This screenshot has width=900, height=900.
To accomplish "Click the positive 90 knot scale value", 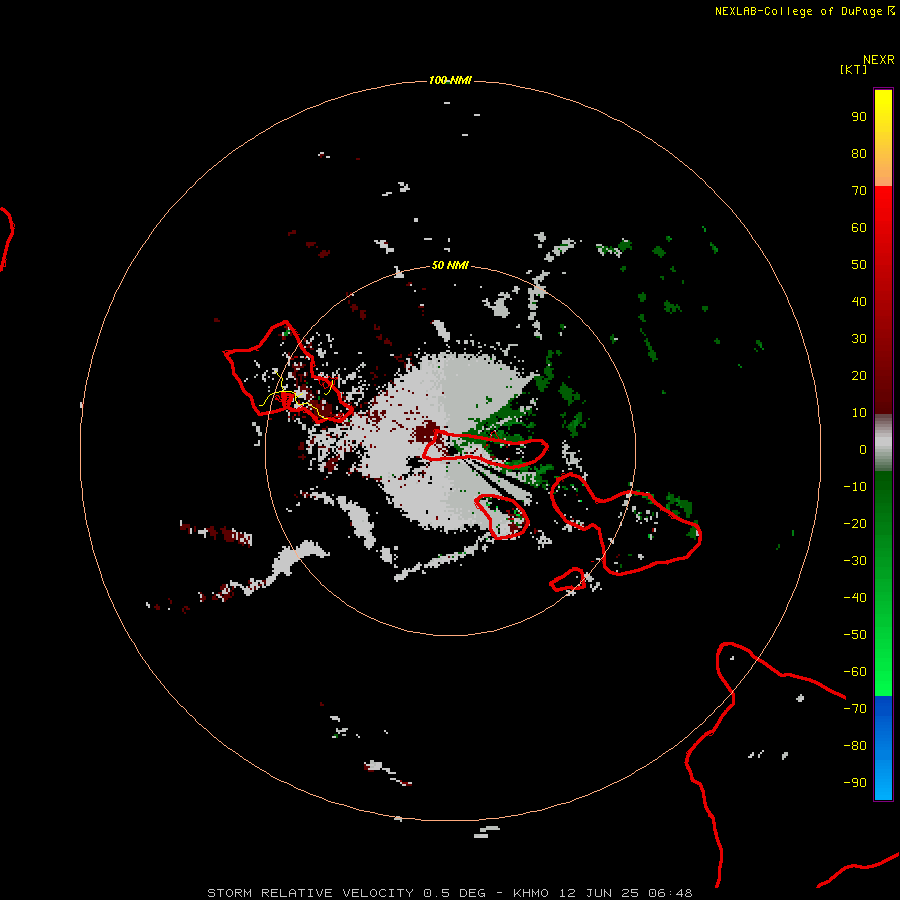I will click(x=859, y=117).
